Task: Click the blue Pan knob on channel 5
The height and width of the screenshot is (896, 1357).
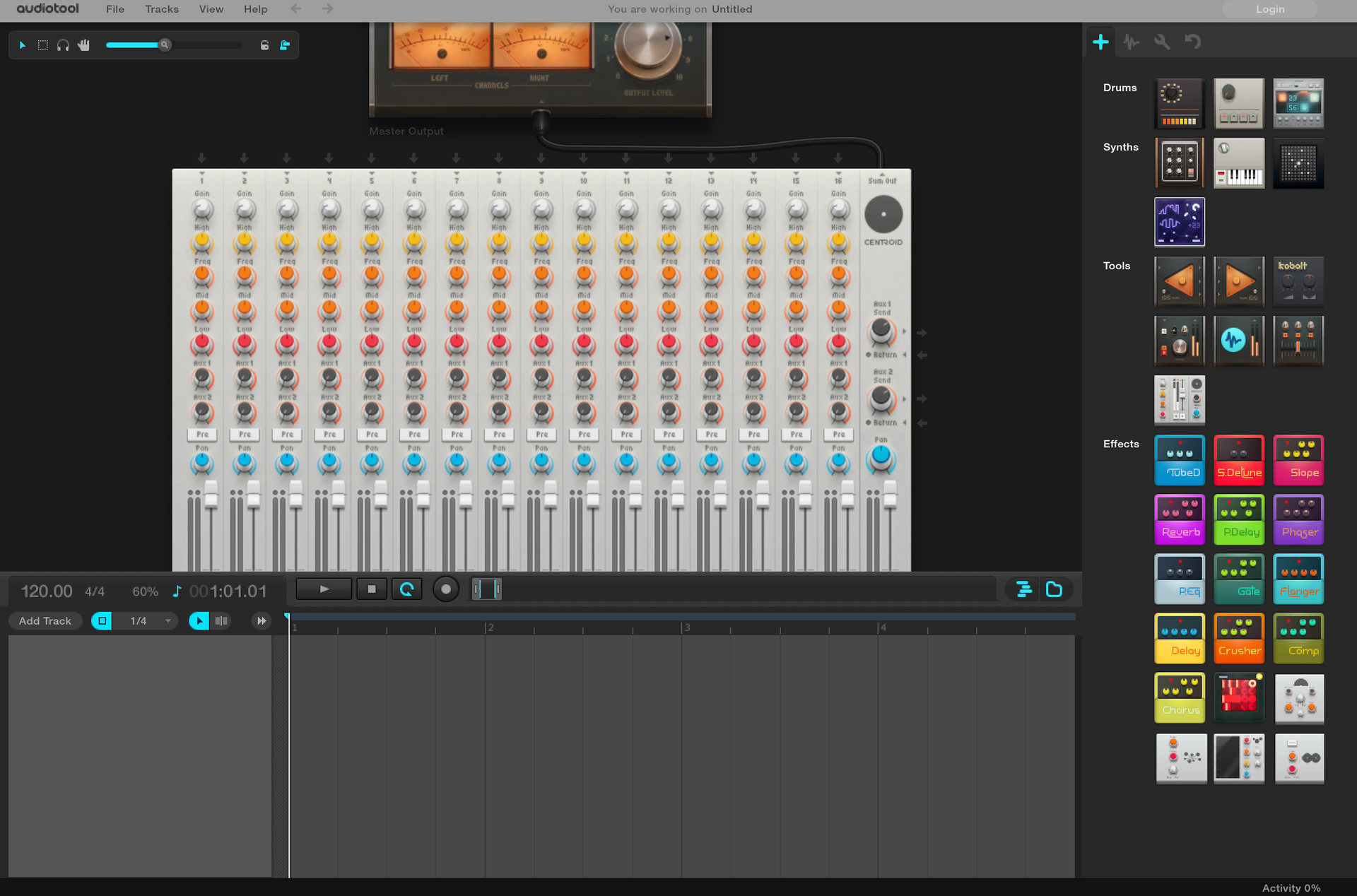Action: point(372,463)
